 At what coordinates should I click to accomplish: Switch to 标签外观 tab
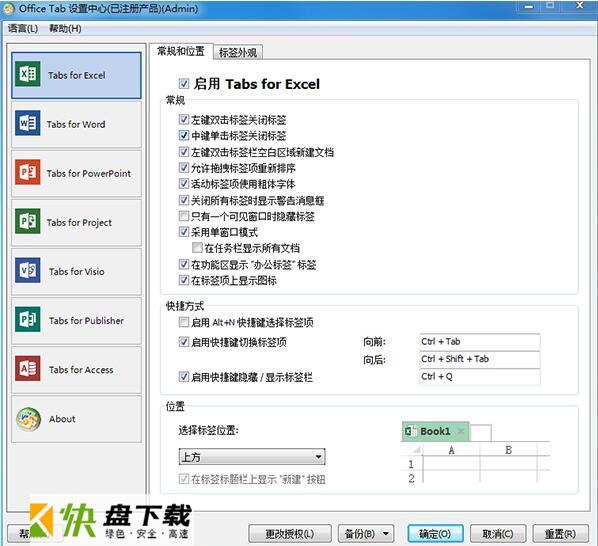pyautogui.click(x=238, y=53)
